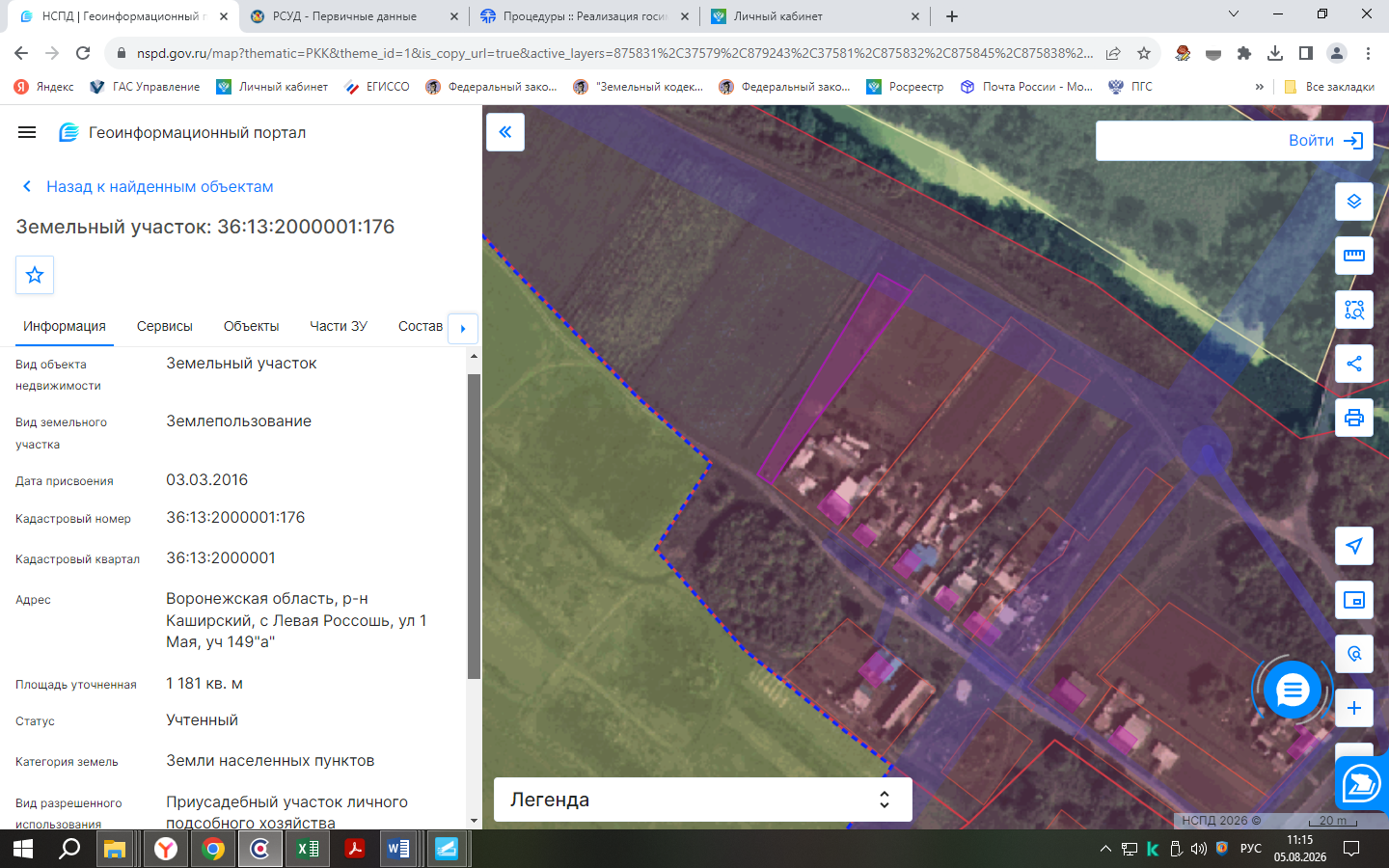
Task: Open the volume control in tray
Action: point(1199,849)
